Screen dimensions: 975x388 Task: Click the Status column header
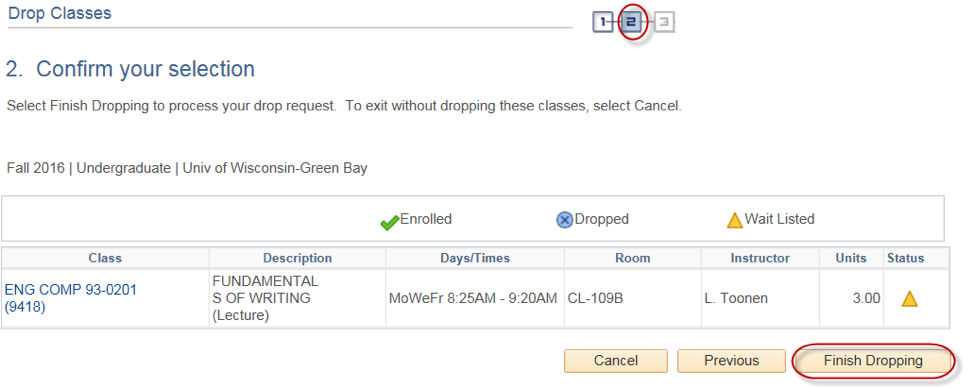tap(906, 258)
